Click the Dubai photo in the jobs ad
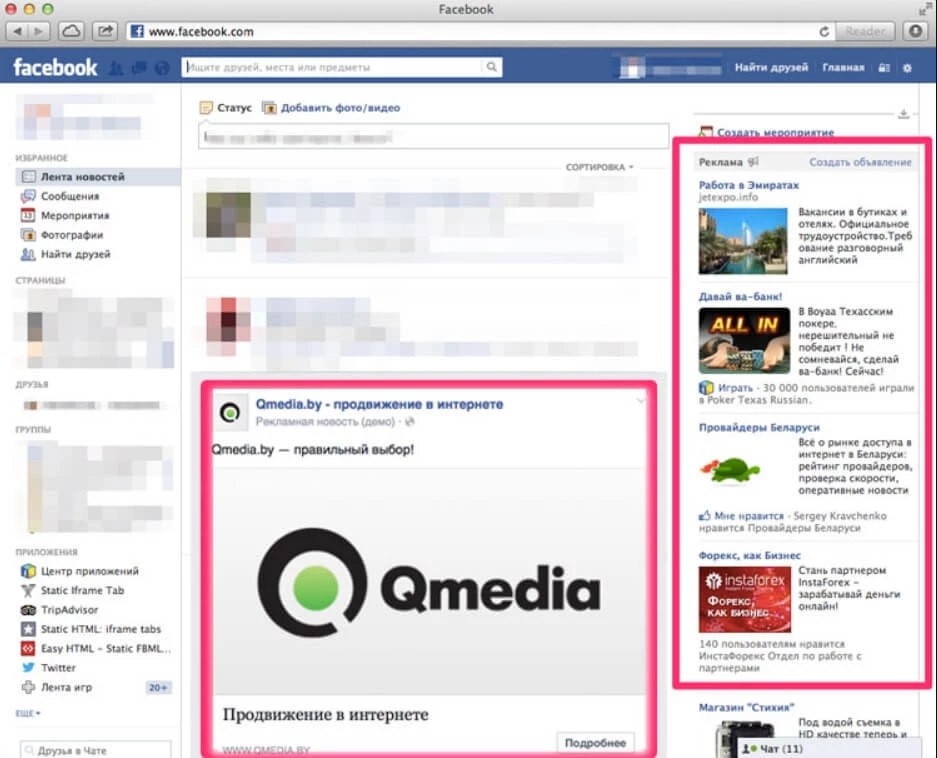The image size is (937, 758). tap(743, 241)
